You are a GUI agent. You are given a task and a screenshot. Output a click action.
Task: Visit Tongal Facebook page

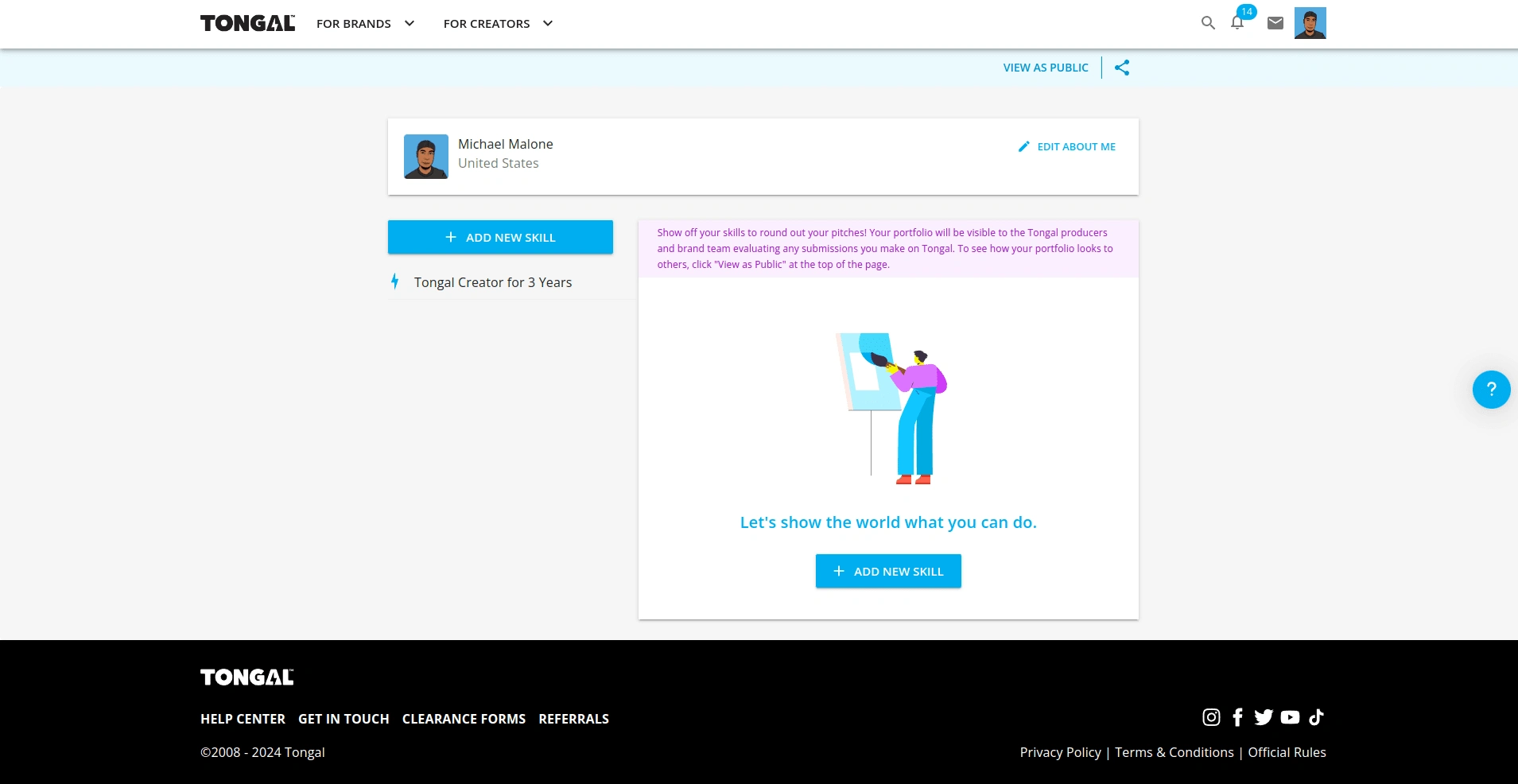coord(1237,717)
